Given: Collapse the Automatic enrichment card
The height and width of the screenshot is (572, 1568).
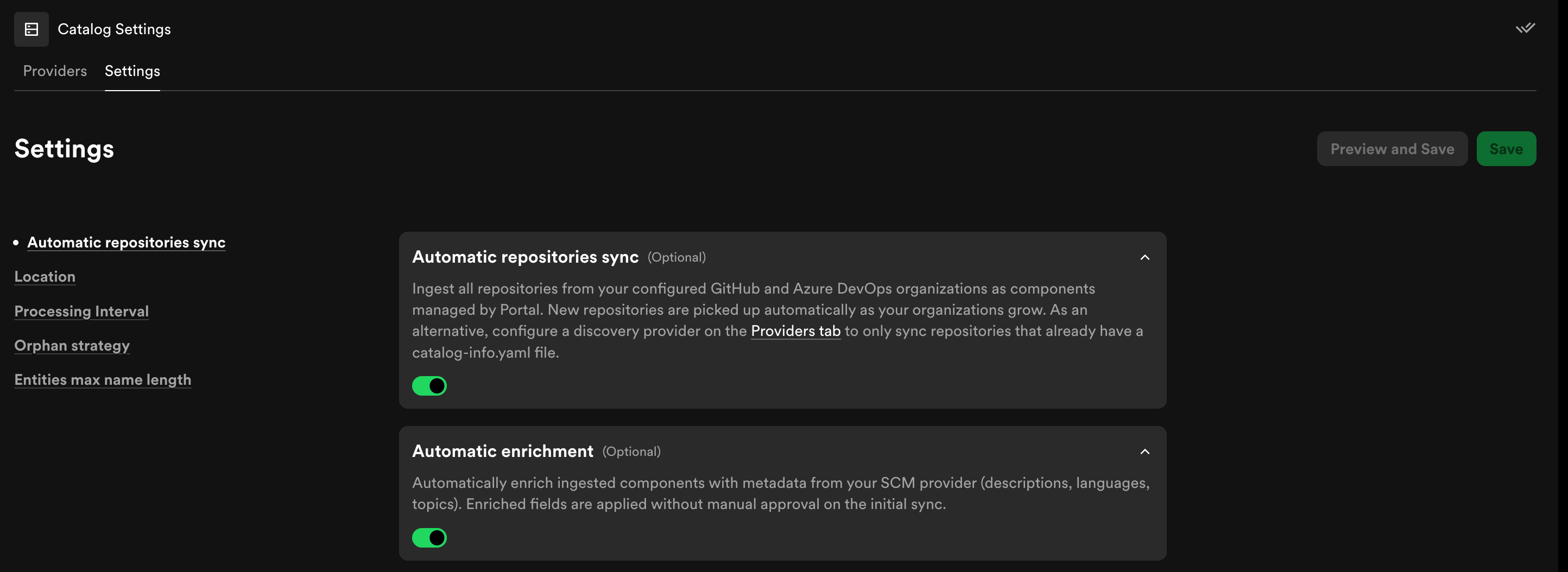Looking at the screenshot, I should coord(1145,452).
